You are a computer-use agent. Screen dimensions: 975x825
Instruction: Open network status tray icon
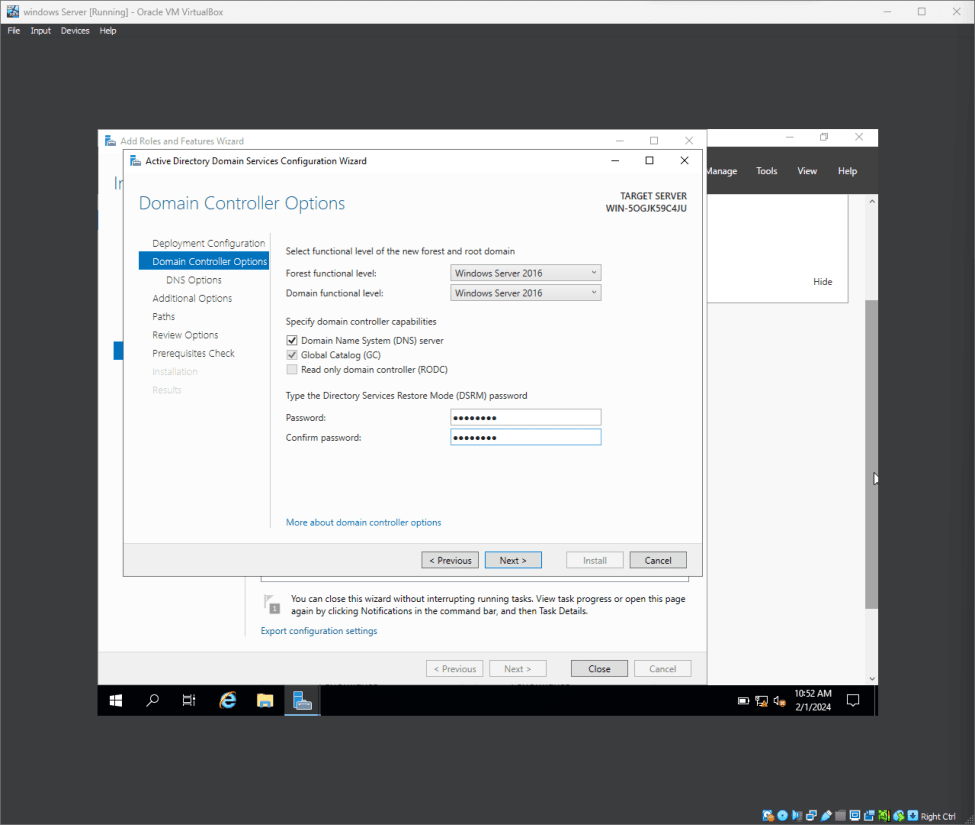[x=761, y=701]
